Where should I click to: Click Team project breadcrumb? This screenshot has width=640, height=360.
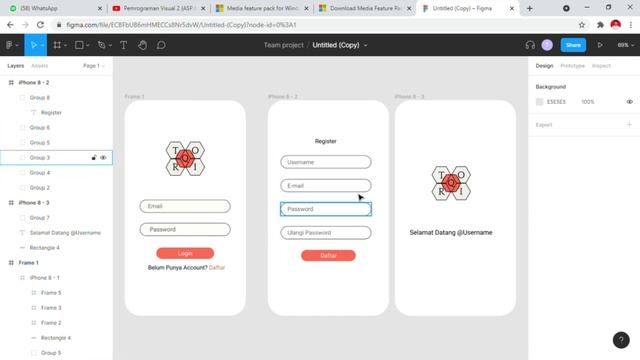(283, 45)
